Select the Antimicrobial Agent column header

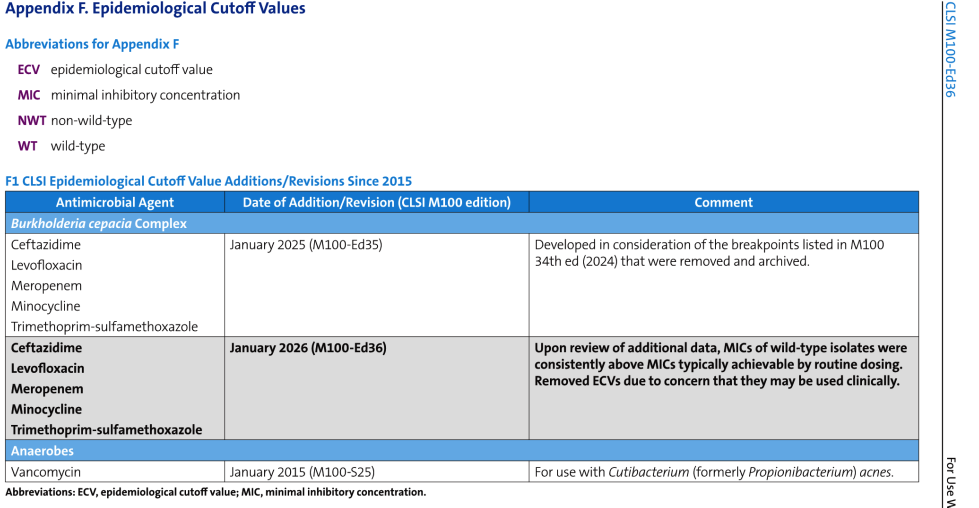click(114, 202)
